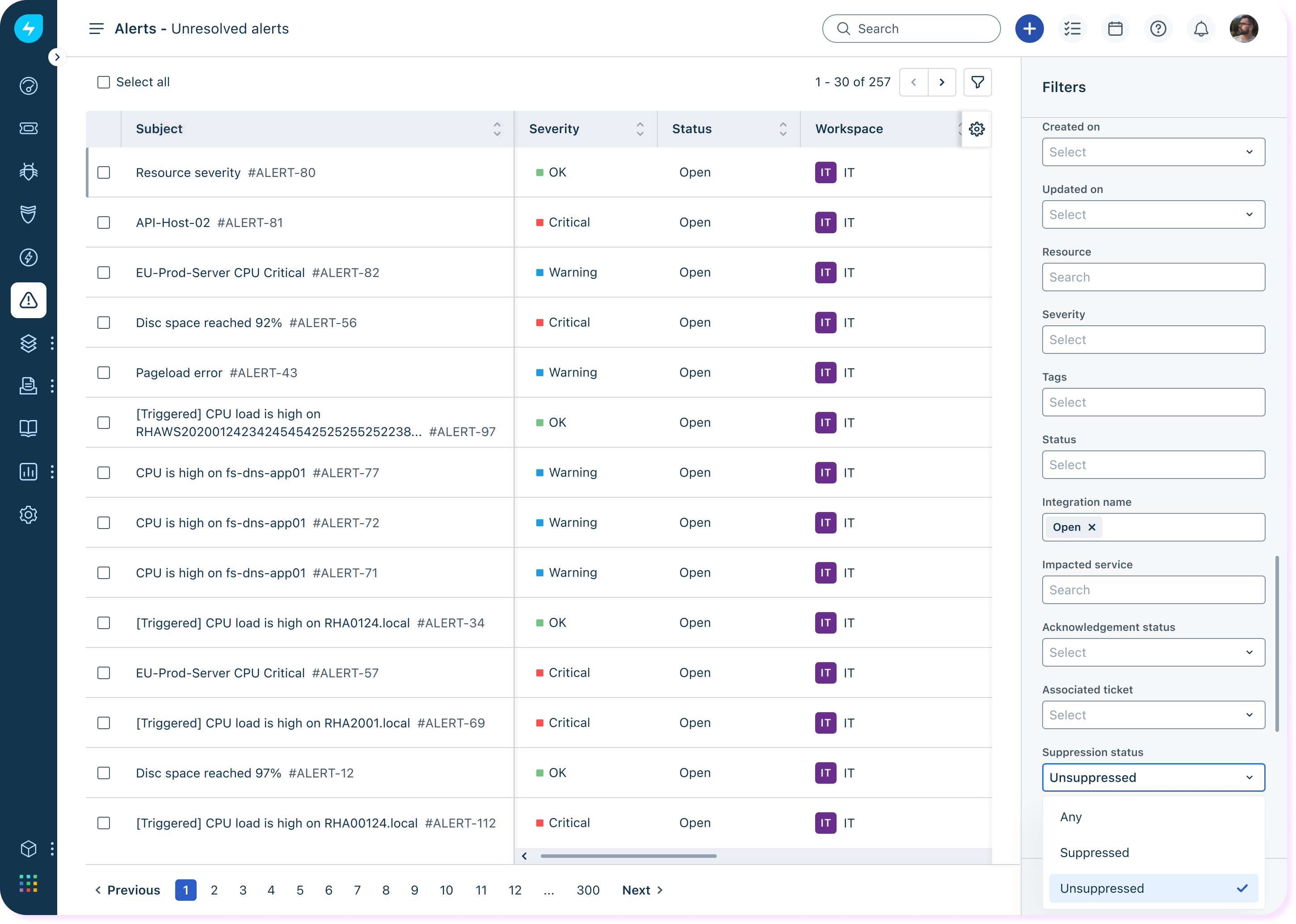Expand the Associated ticket dropdown
The image size is (1296, 924).
(1153, 715)
